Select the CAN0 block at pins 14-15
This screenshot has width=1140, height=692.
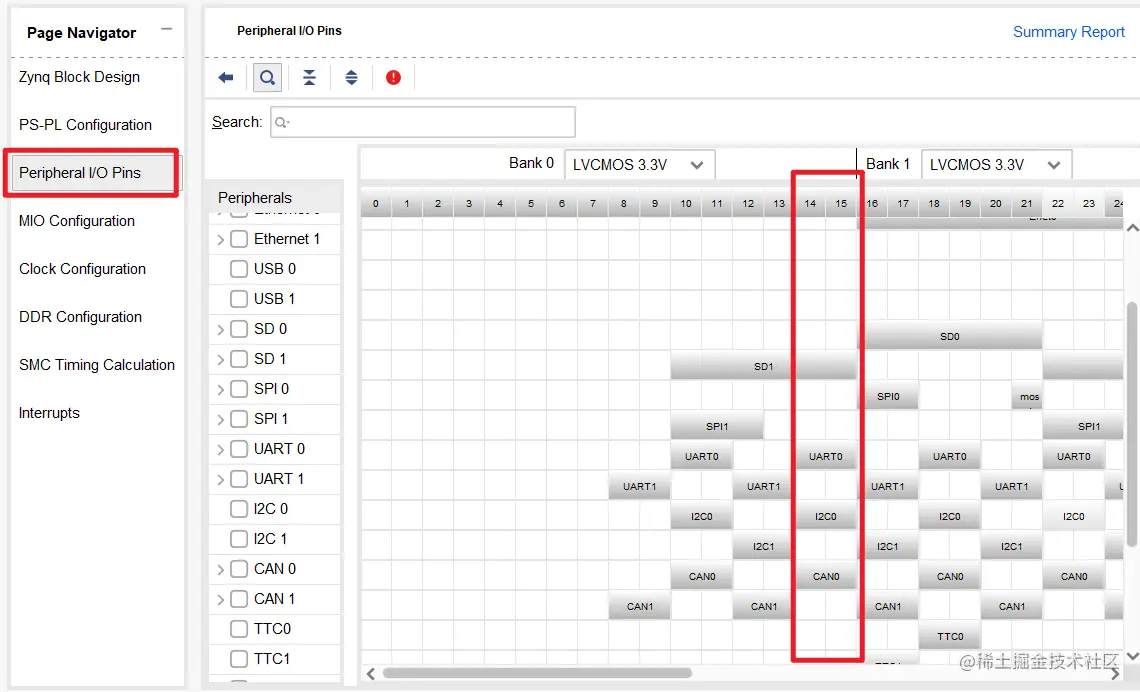(826, 576)
